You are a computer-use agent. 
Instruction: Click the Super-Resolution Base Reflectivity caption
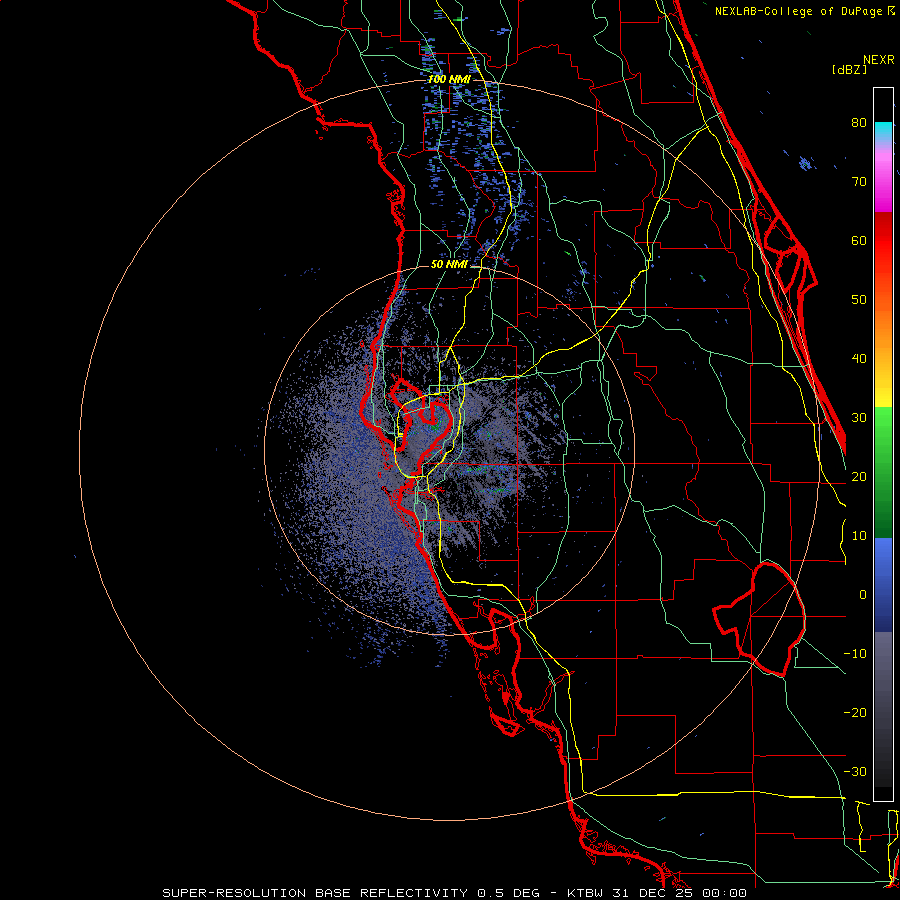[454, 893]
